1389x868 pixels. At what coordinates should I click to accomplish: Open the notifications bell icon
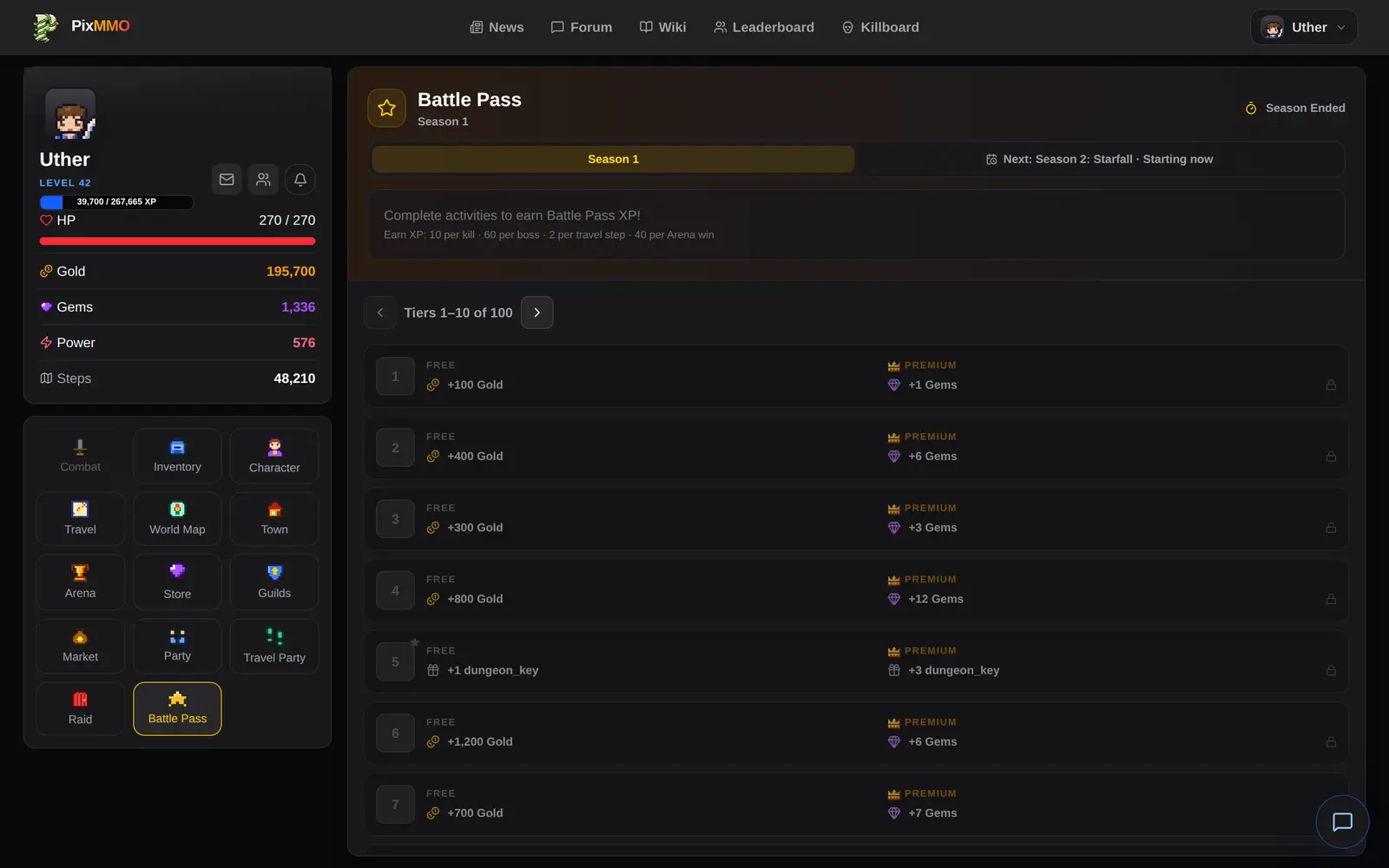tap(300, 180)
